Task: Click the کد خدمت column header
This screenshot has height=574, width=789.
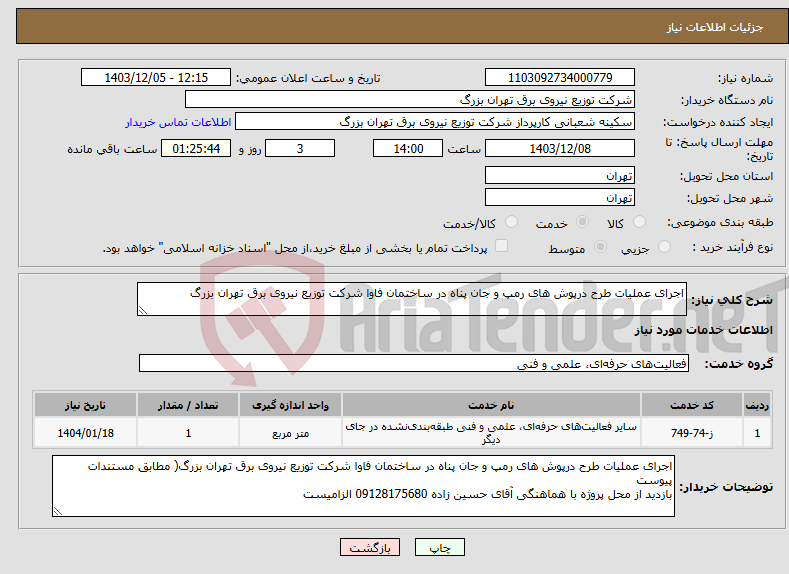Action: pos(692,405)
